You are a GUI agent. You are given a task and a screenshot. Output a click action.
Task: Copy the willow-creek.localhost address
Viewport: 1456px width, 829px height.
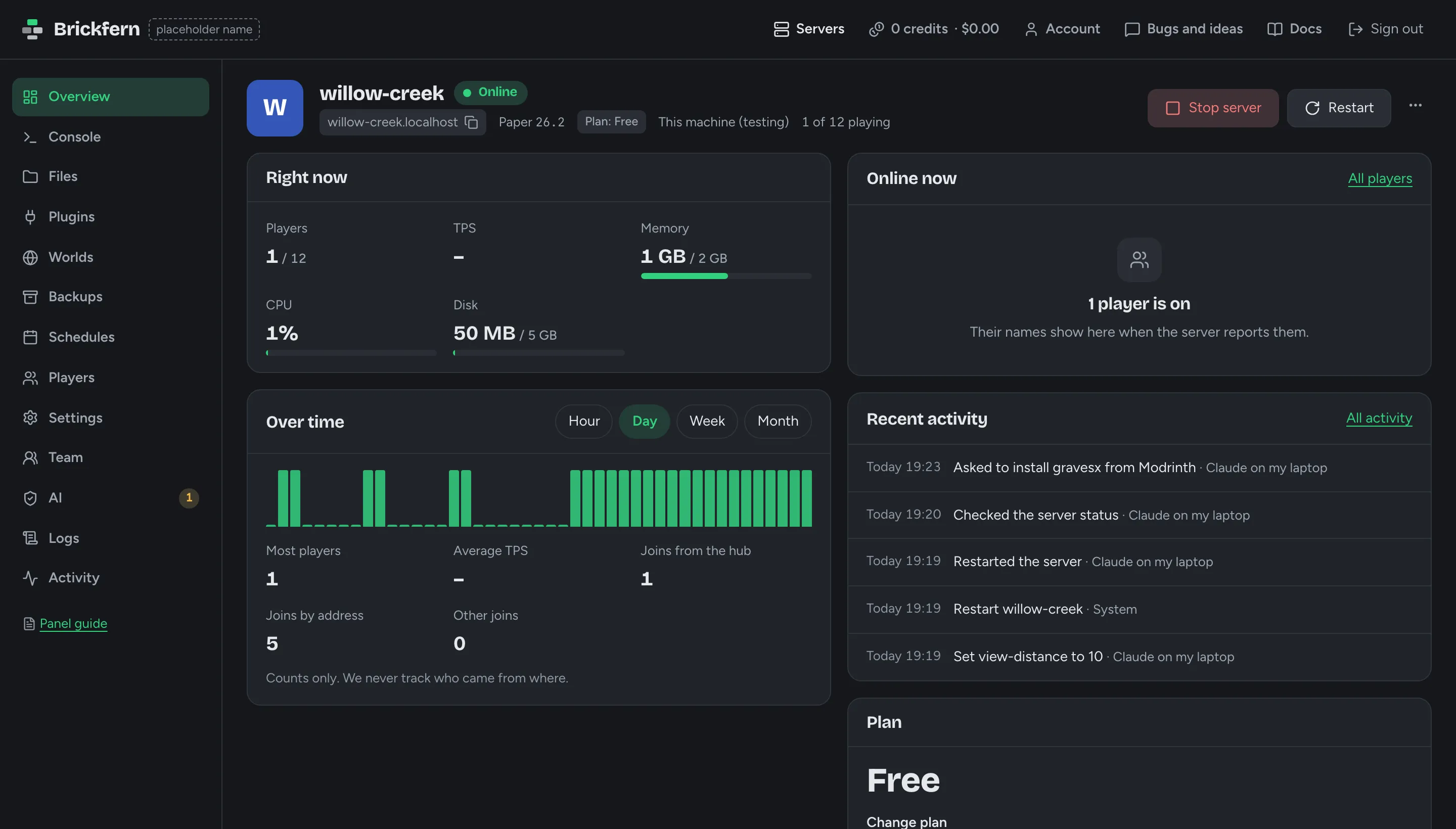point(471,122)
